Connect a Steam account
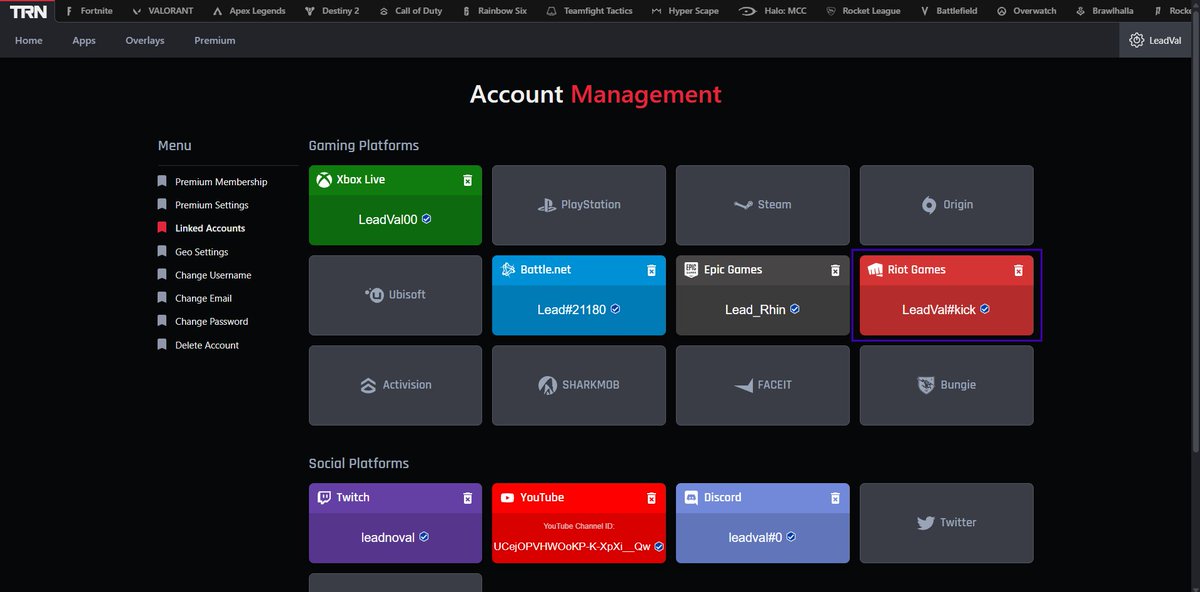The width and height of the screenshot is (1200, 592). (x=763, y=205)
